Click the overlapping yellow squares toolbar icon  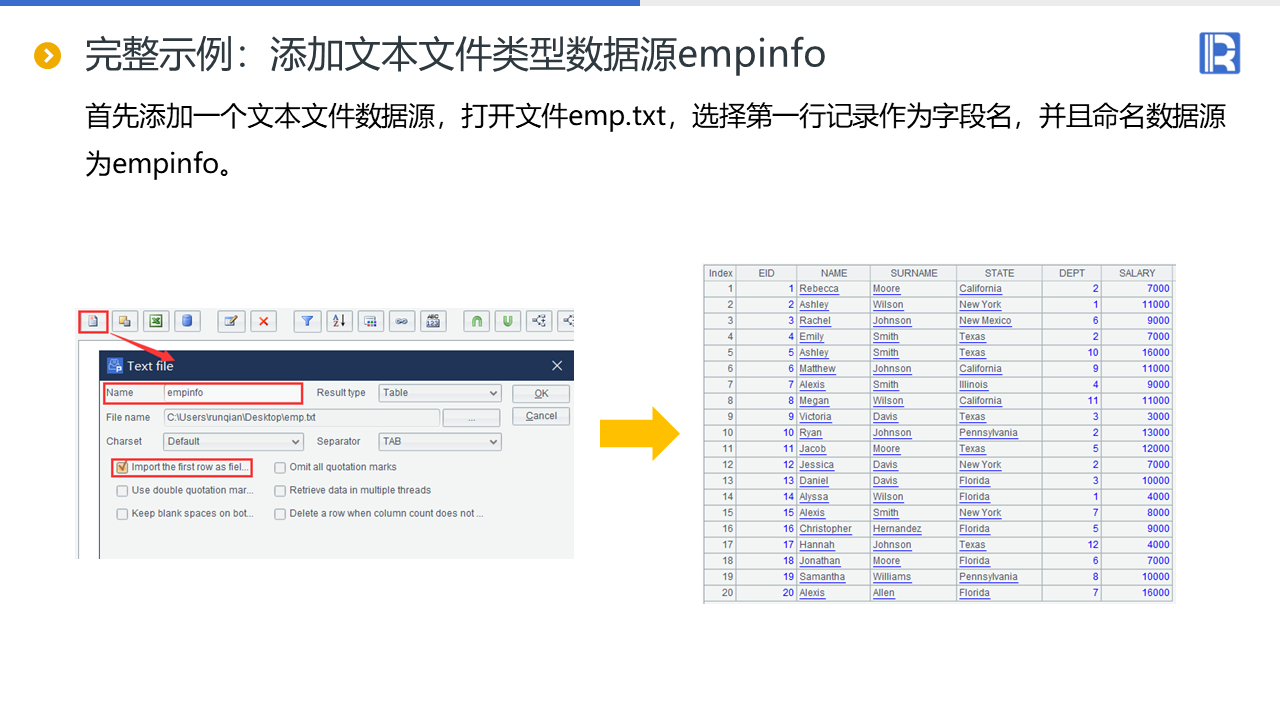(125, 321)
